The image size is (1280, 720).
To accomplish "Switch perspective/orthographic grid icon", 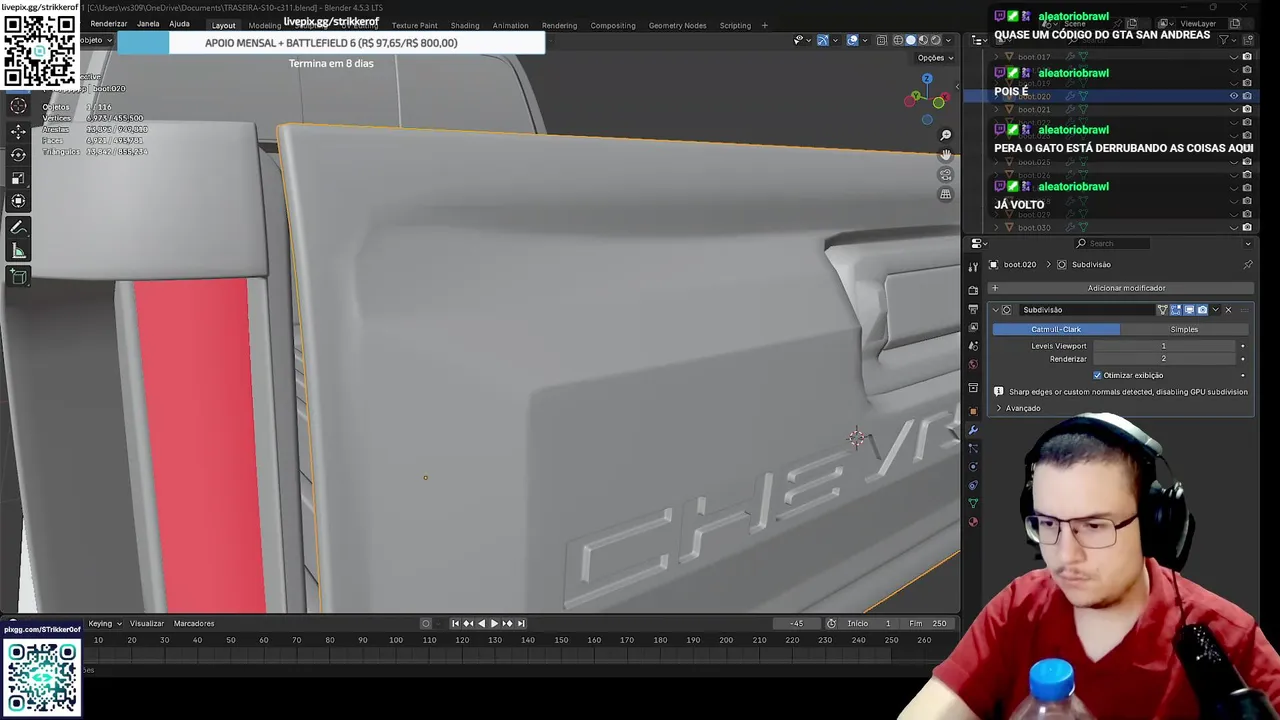I will click(x=945, y=194).
